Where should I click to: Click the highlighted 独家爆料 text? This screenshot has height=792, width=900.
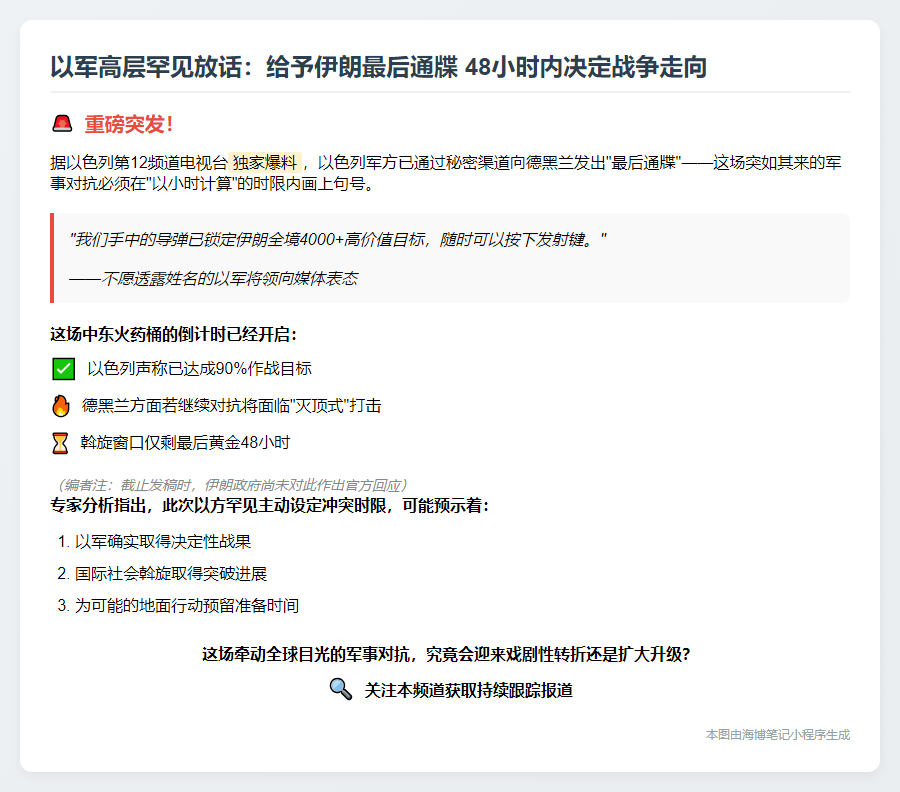pos(265,162)
